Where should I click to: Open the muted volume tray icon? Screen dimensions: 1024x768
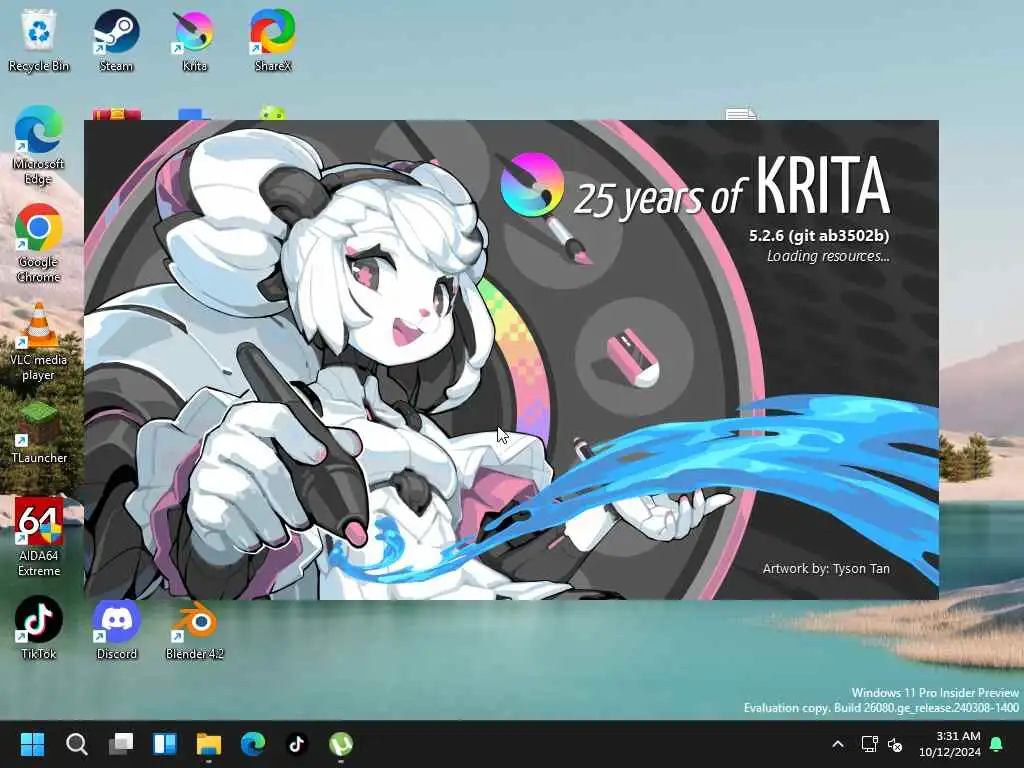pyautogui.click(x=895, y=744)
